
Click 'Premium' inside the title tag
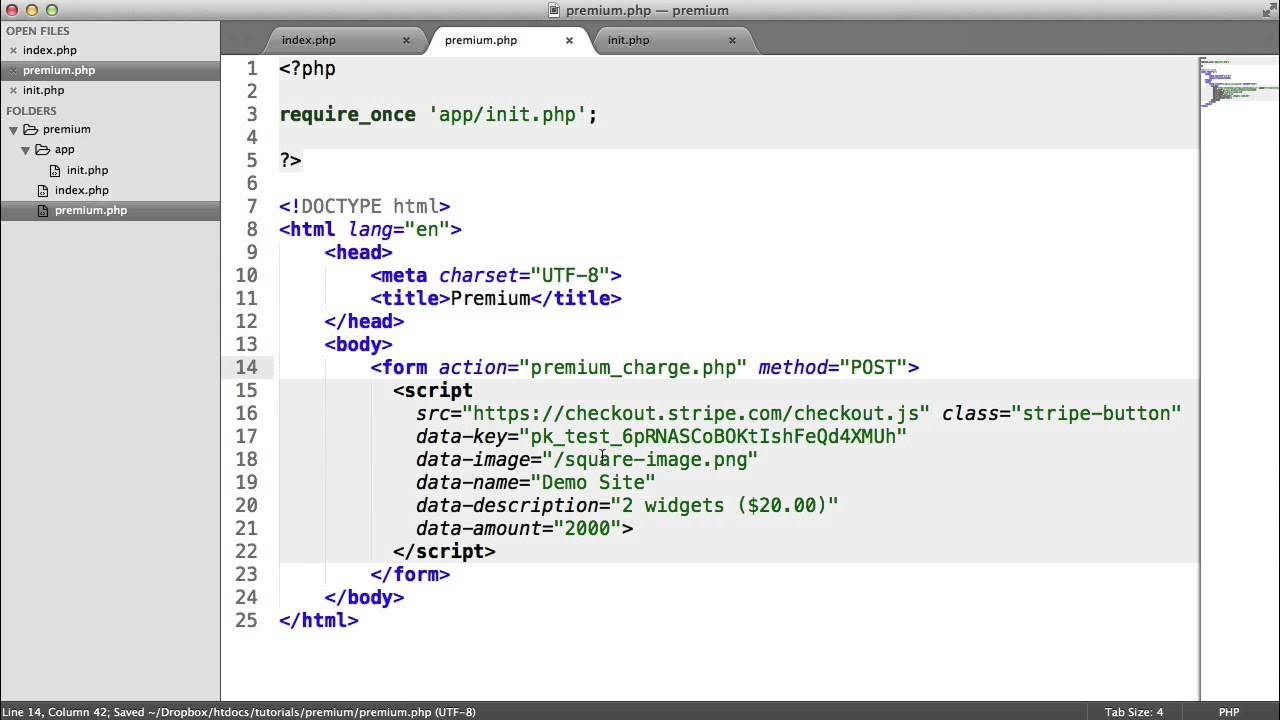click(x=490, y=298)
